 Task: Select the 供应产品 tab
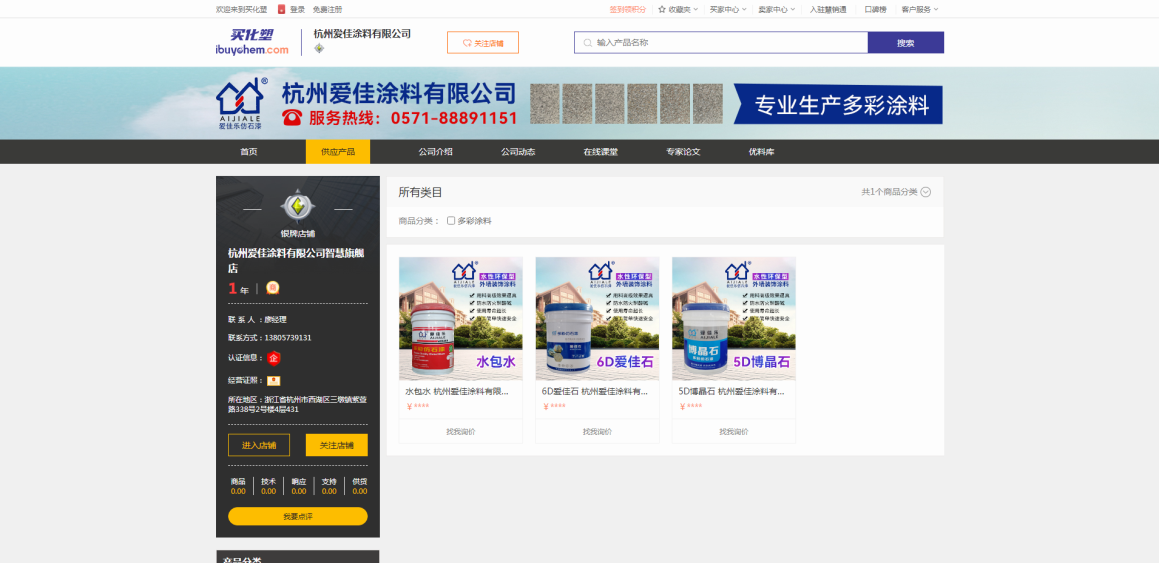click(x=338, y=152)
